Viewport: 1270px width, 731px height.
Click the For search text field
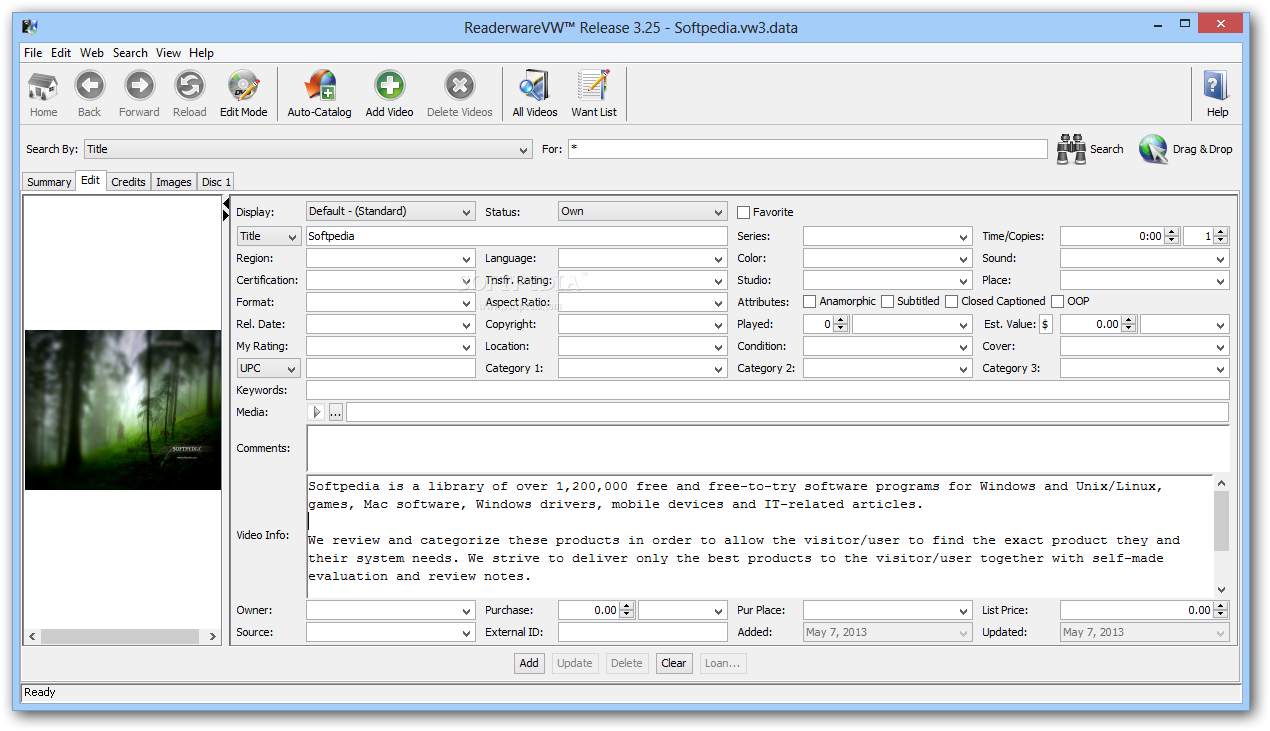[808, 149]
